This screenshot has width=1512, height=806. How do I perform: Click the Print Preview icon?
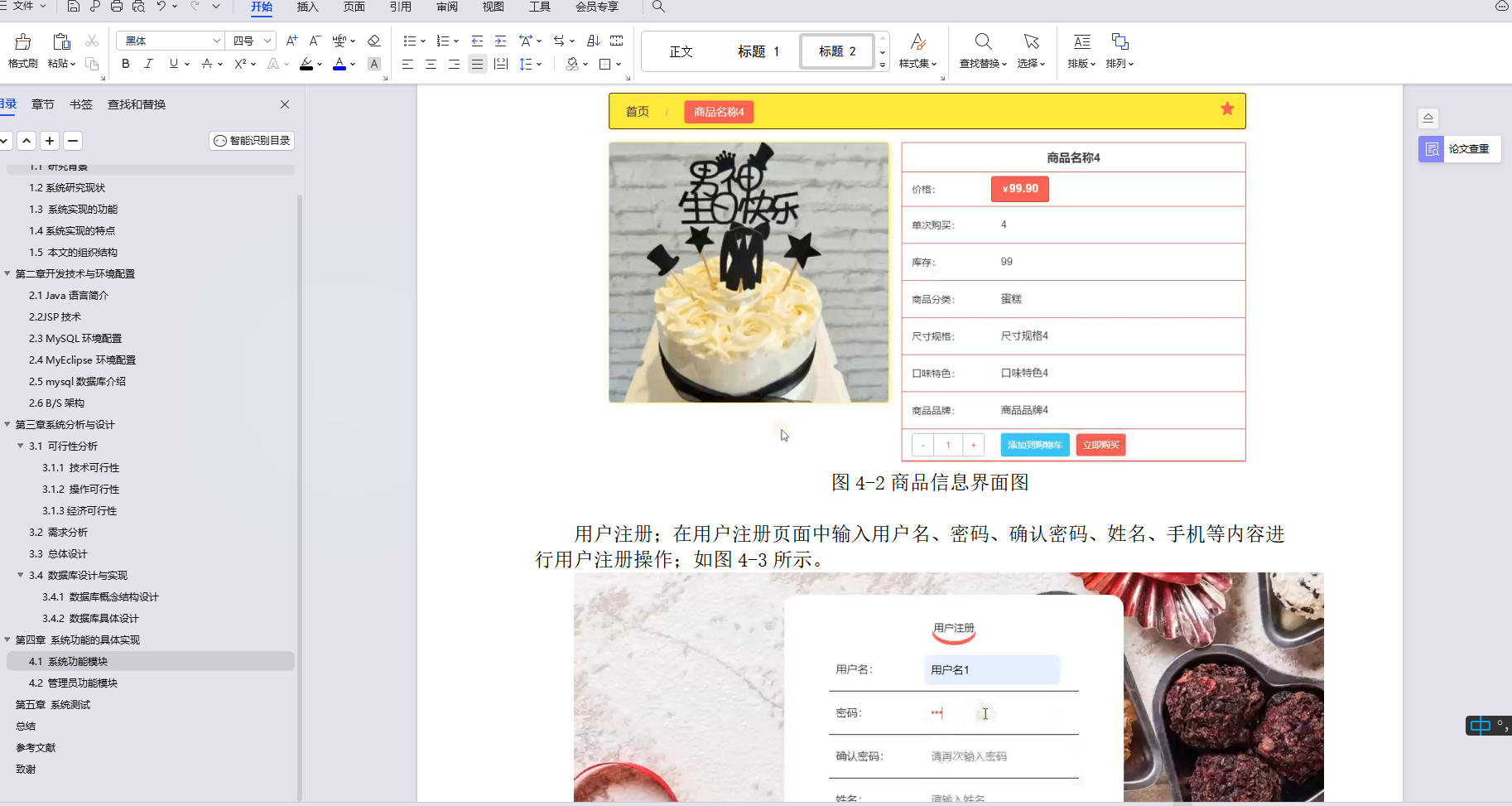pyautogui.click(x=138, y=7)
